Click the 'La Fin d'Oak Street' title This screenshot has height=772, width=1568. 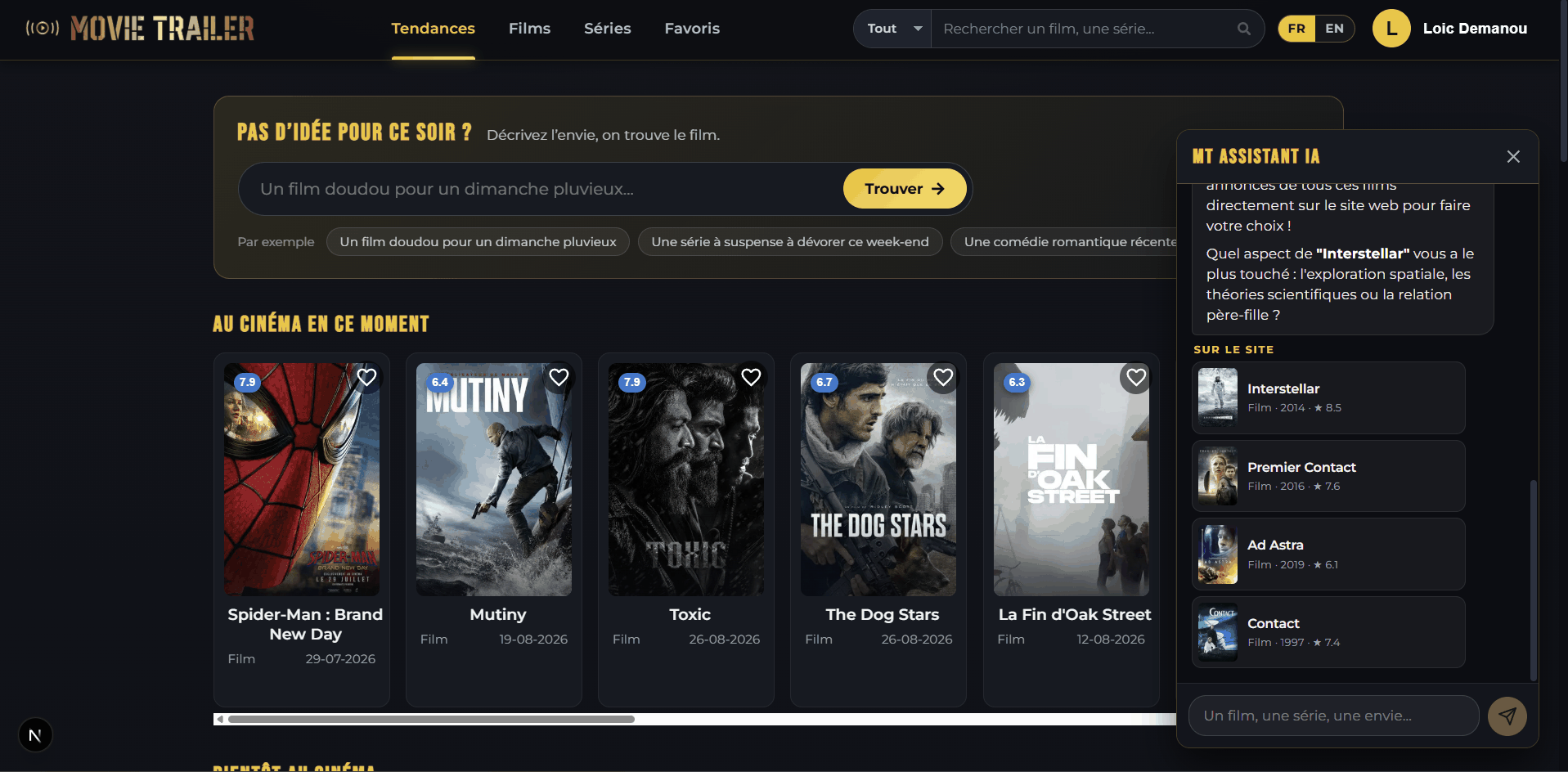(x=1075, y=614)
